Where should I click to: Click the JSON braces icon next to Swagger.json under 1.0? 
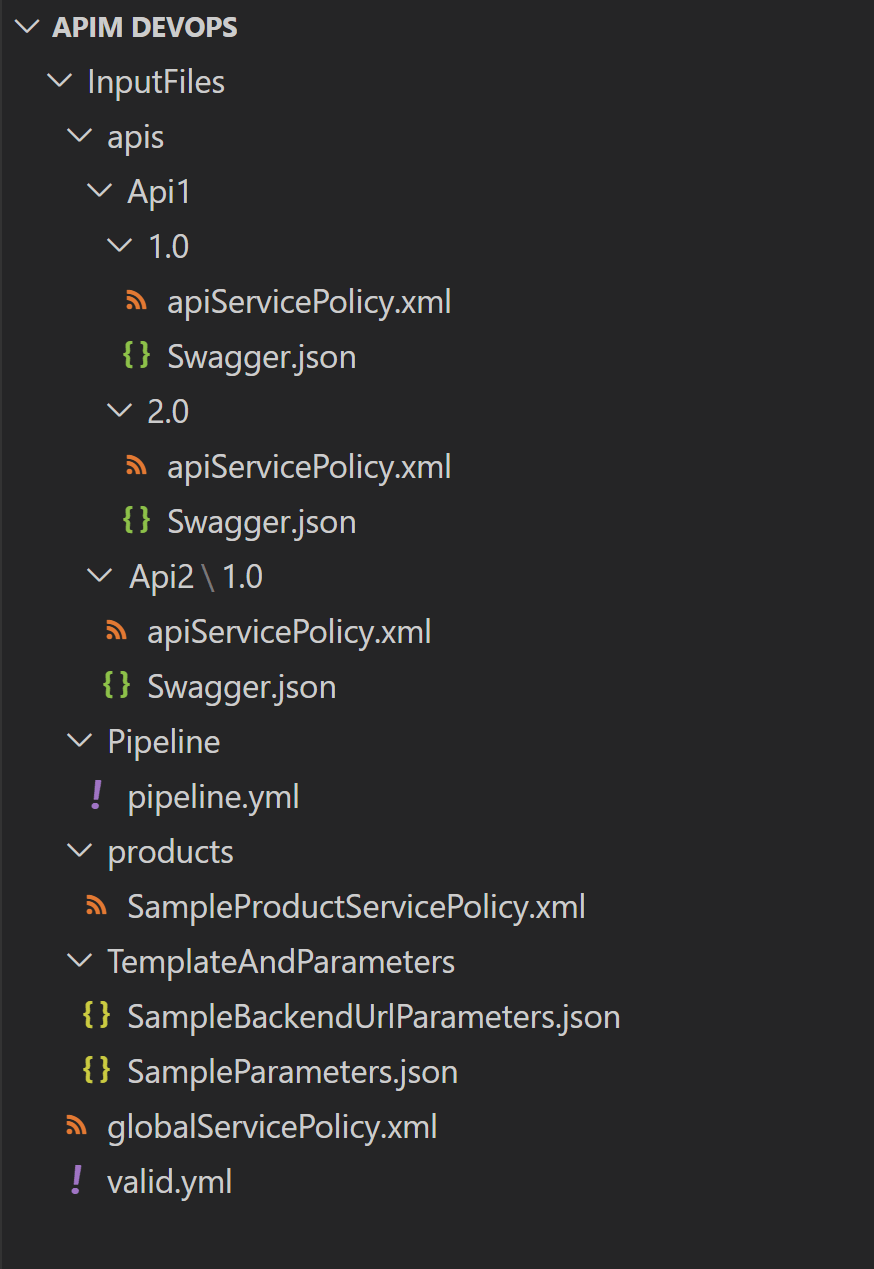137,356
